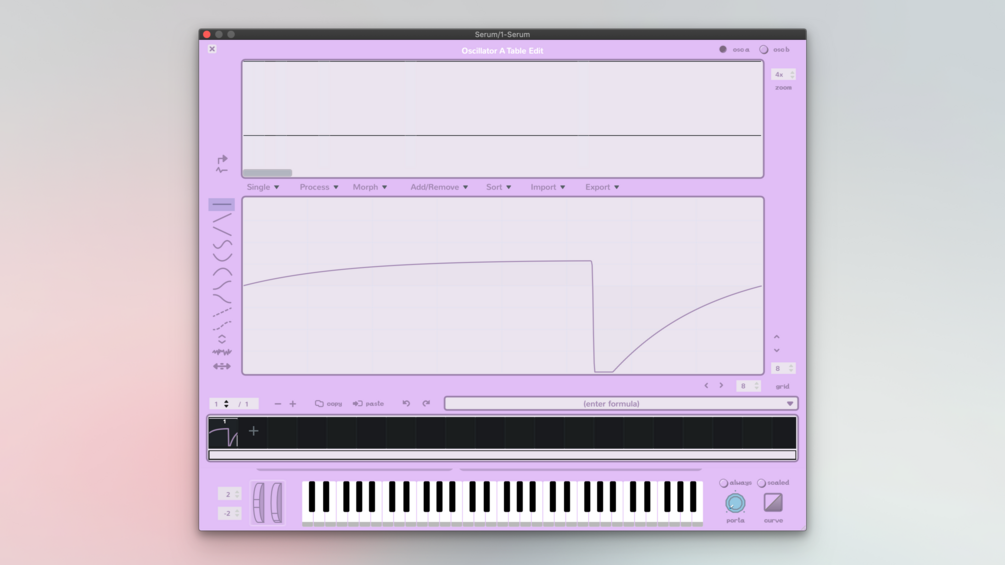Viewport: 1005px width, 565px height.
Task: Open the Process dropdown menu
Action: 319,187
